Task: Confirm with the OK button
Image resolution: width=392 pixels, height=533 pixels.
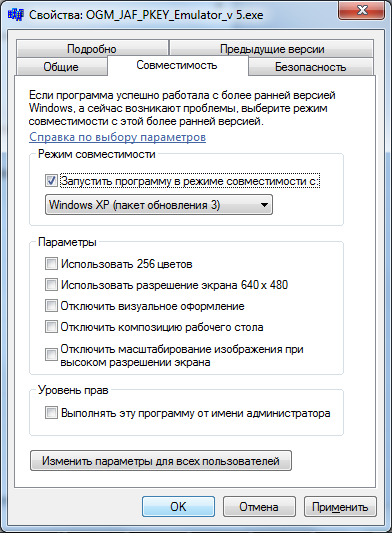Action: [178, 507]
